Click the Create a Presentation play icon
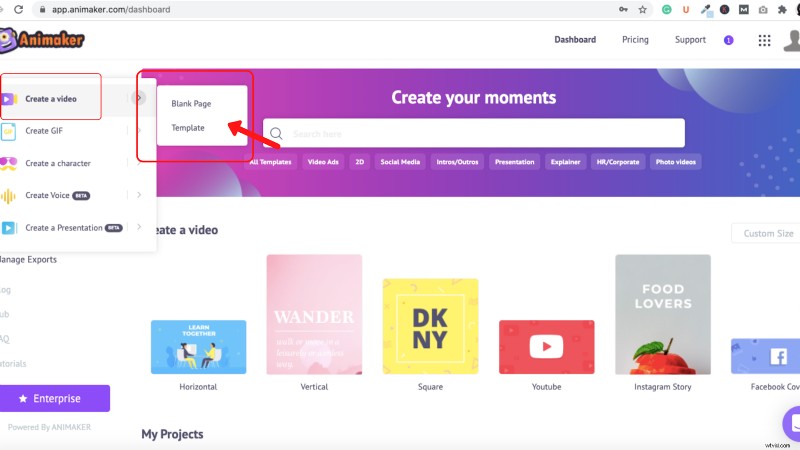Viewport: 800px width, 450px height. click(x=9, y=227)
